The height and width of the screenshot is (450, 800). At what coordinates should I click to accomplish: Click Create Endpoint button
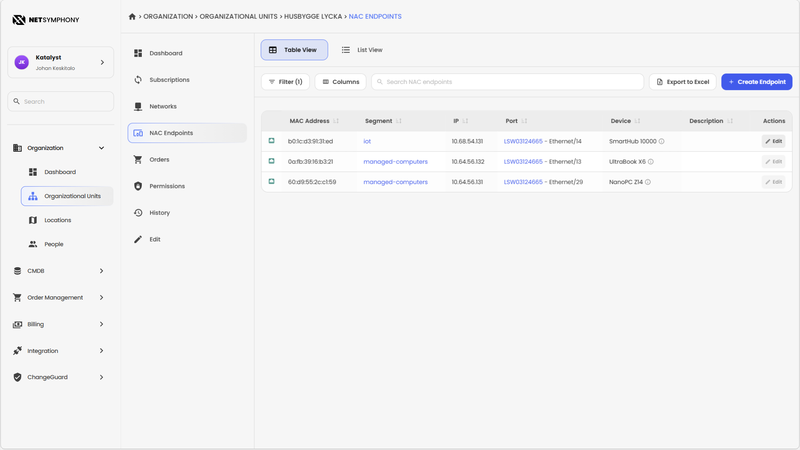[x=757, y=82]
